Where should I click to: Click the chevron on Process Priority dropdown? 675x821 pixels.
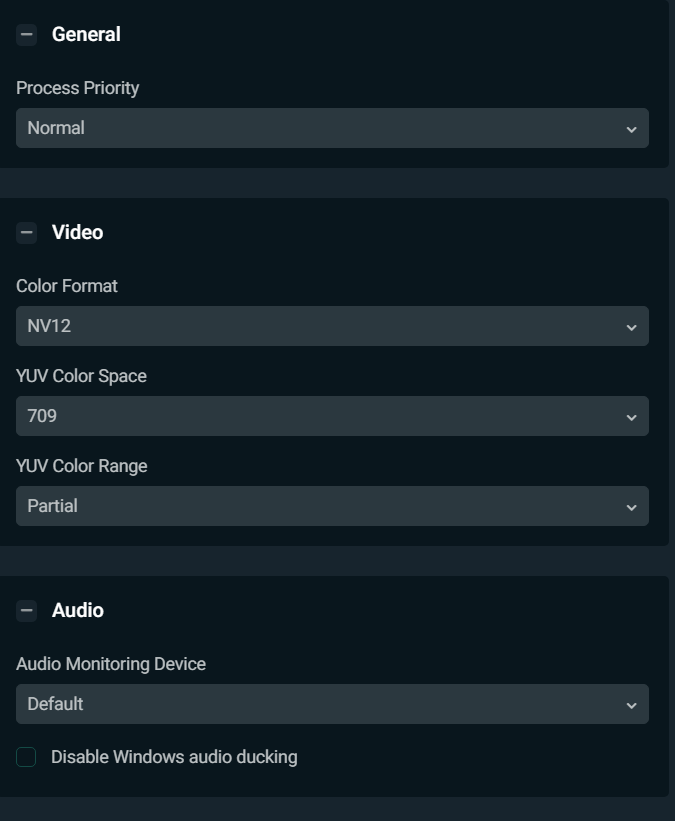pos(630,128)
